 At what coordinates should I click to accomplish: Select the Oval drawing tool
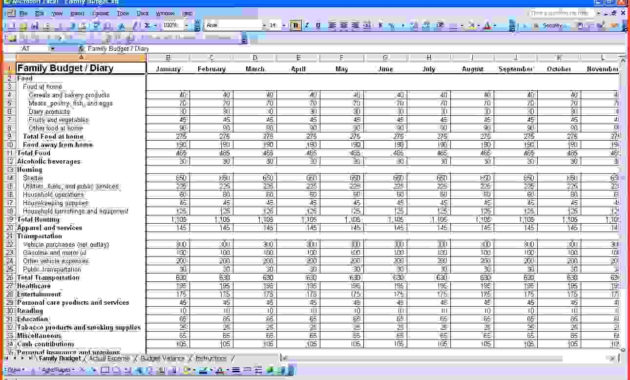point(117,370)
